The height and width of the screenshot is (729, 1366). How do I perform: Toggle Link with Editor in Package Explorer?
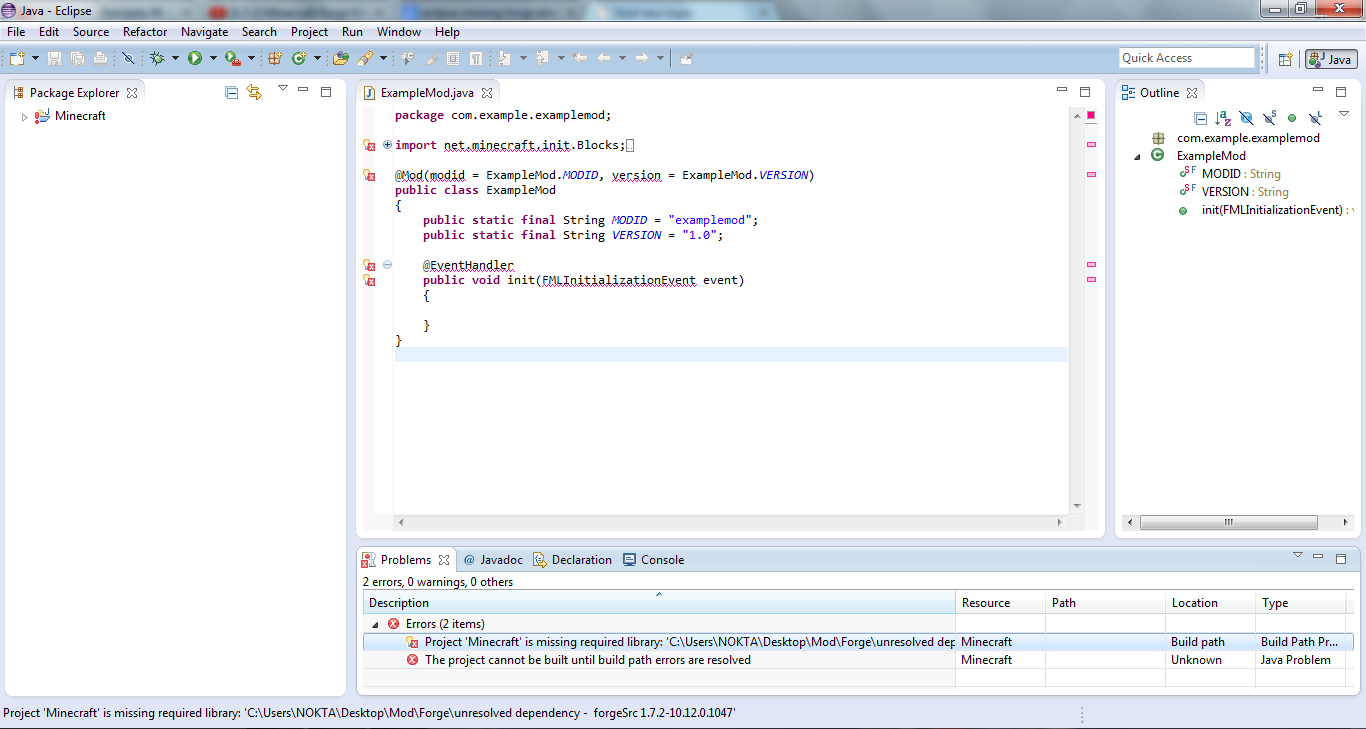point(254,92)
